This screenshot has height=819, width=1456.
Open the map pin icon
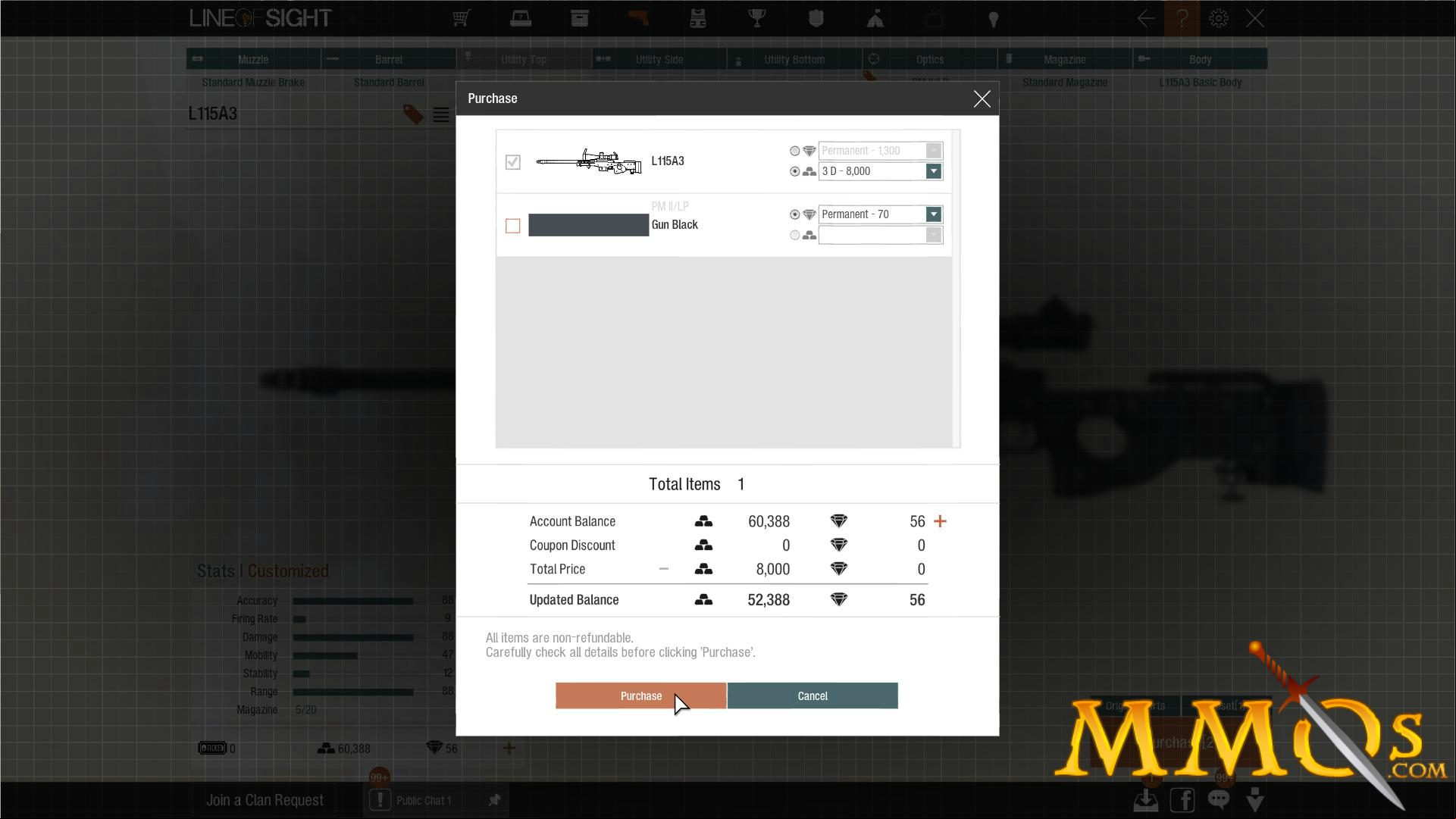click(x=994, y=19)
